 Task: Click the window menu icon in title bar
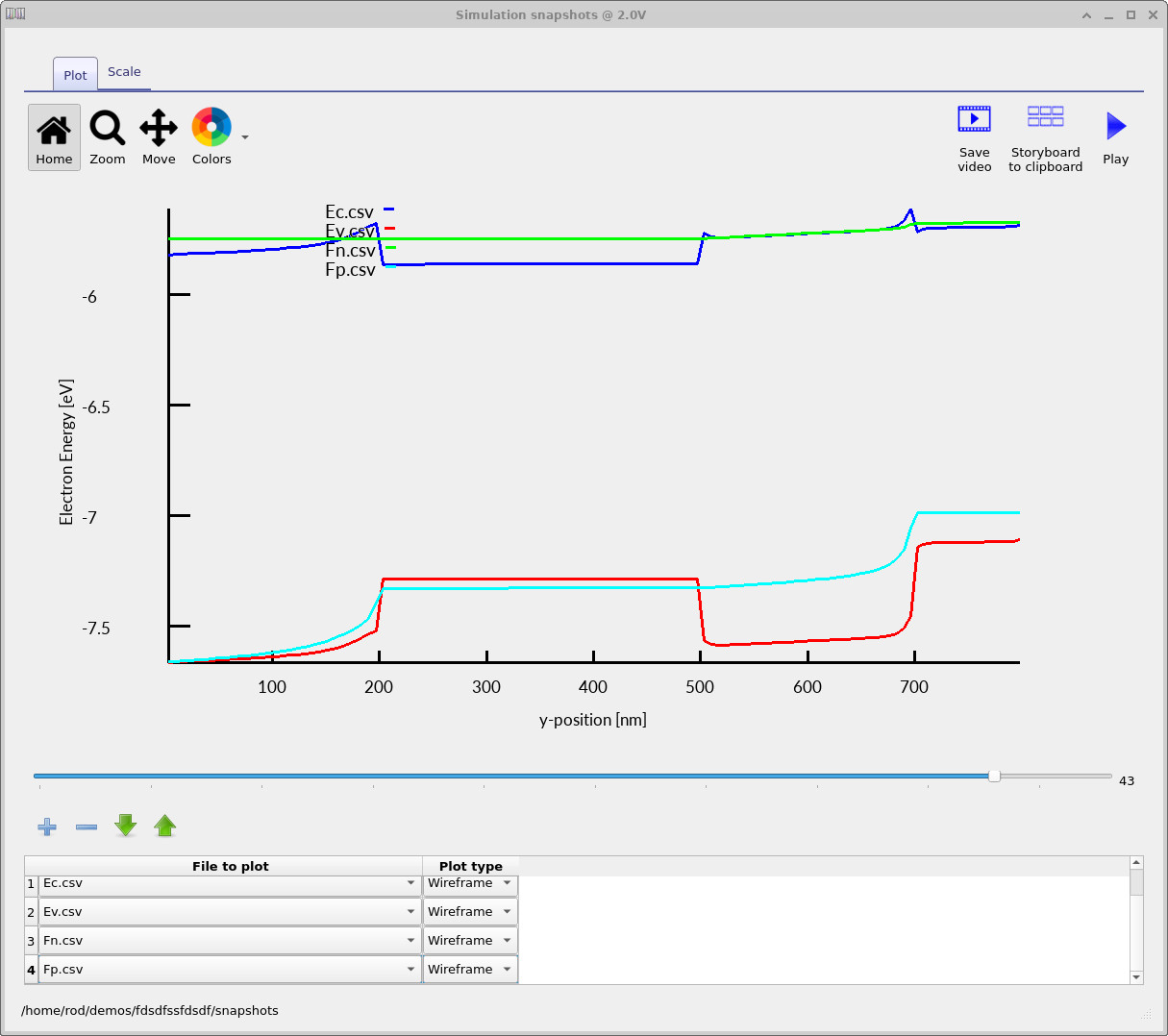(x=14, y=14)
